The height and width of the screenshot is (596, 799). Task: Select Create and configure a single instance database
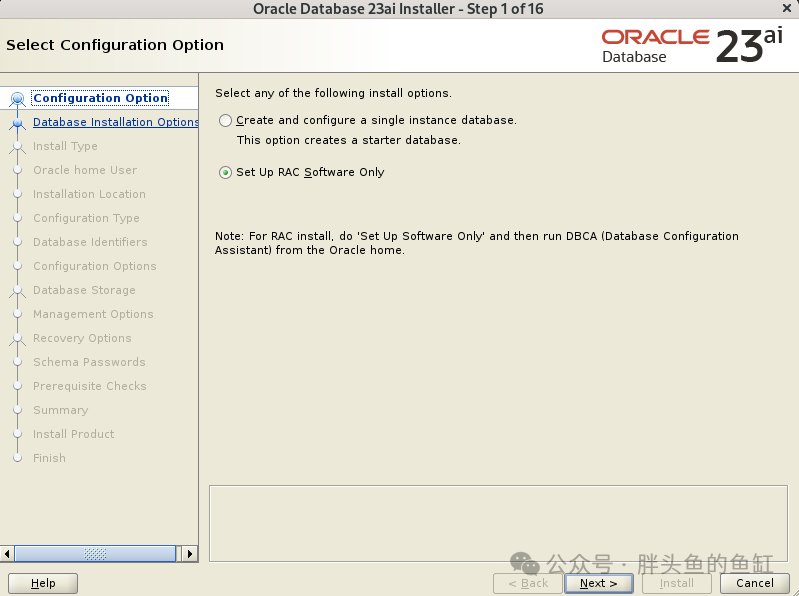click(x=225, y=121)
